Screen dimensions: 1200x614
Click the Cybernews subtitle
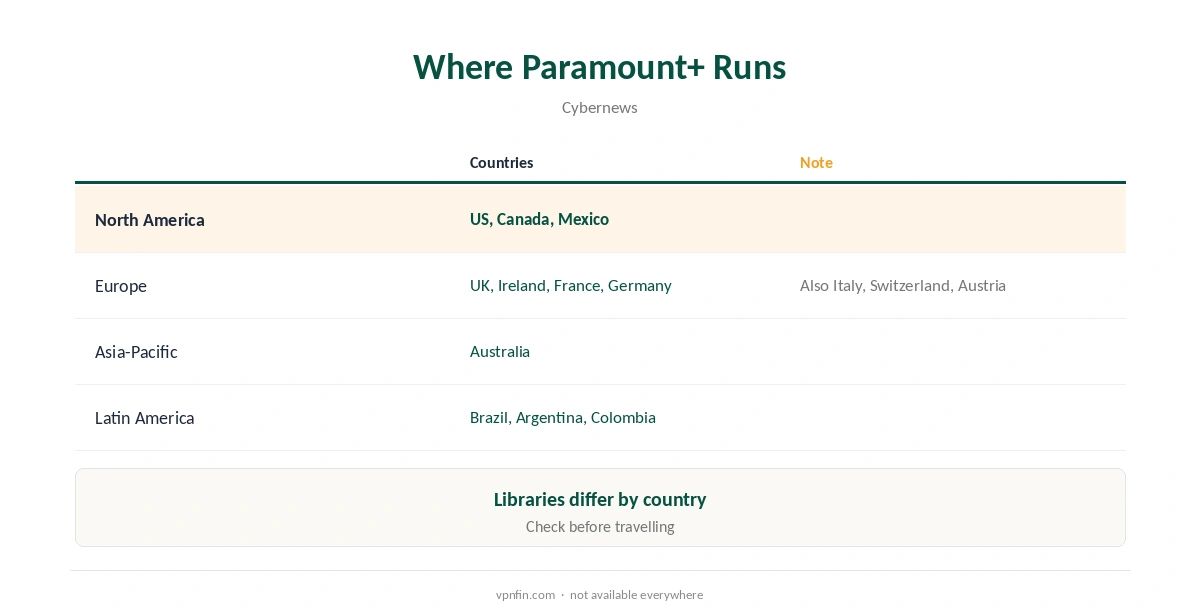point(600,108)
